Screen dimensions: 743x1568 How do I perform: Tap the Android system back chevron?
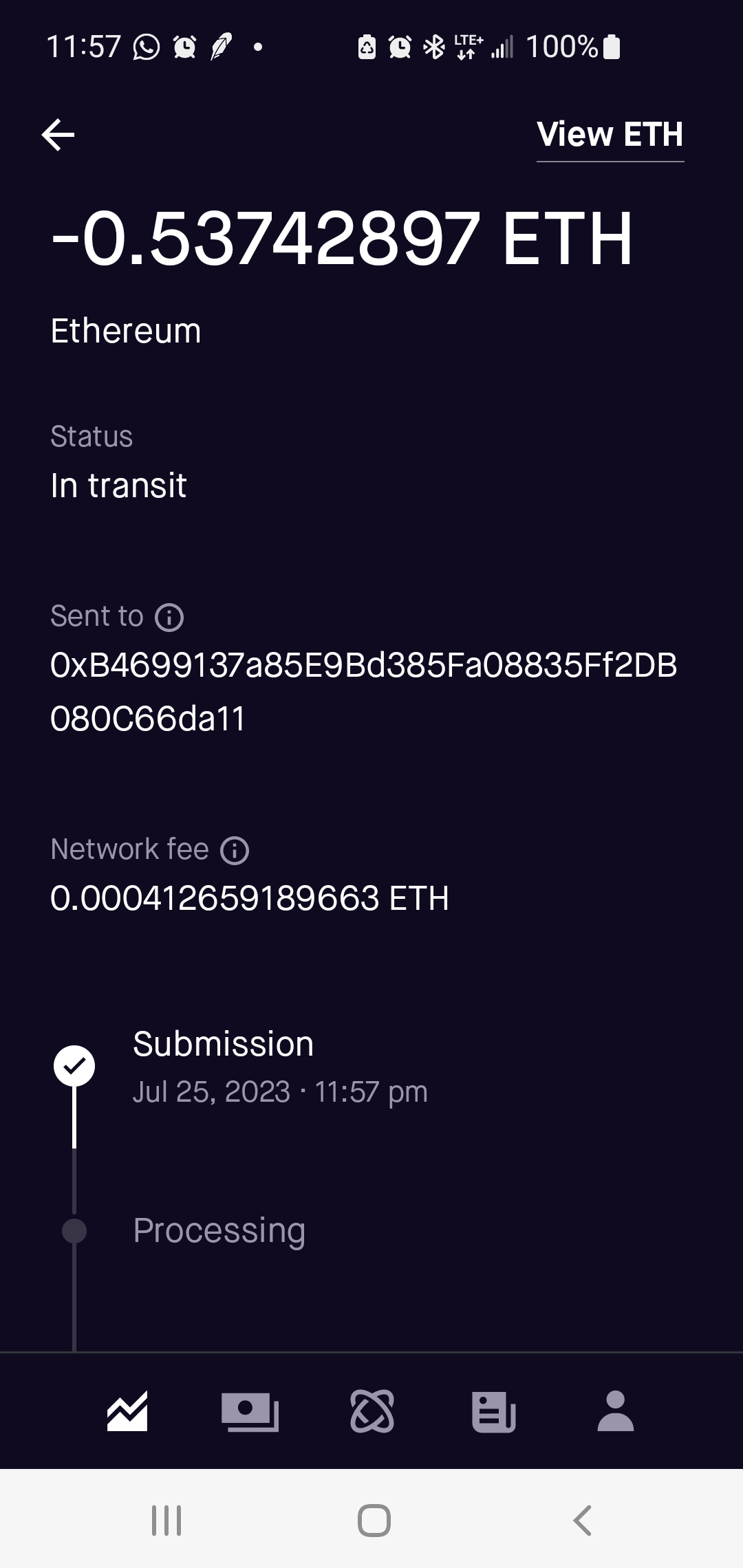[582, 1520]
